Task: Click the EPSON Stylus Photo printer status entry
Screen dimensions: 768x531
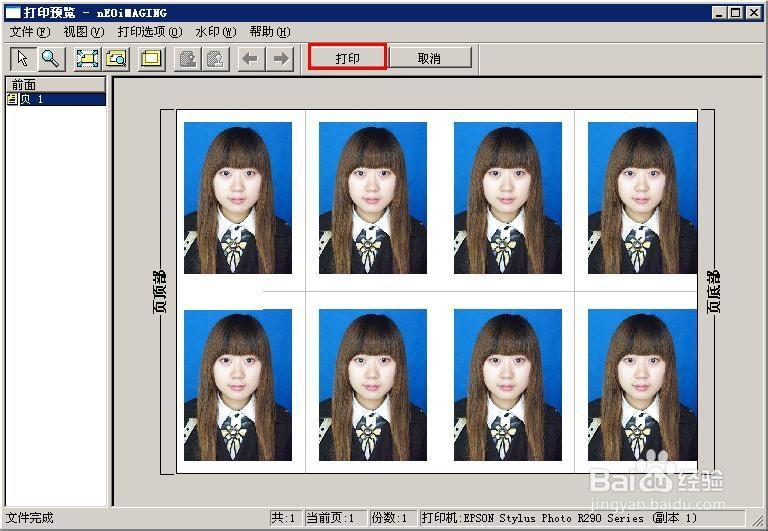Action: [x=582, y=518]
